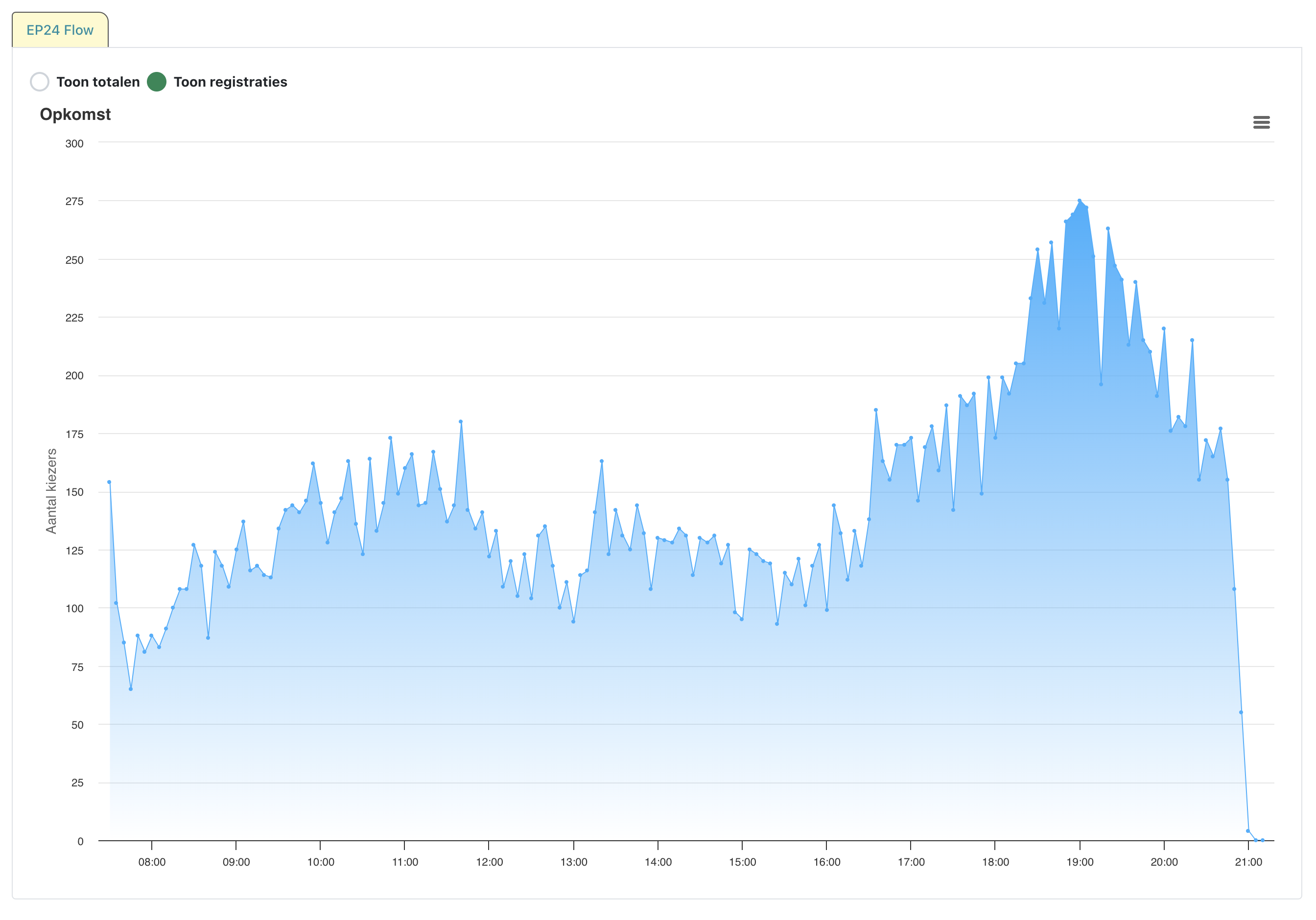Image resolution: width=1316 pixels, height=920 pixels.
Task: Click the 300 y-axis label
Action: click(x=74, y=144)
